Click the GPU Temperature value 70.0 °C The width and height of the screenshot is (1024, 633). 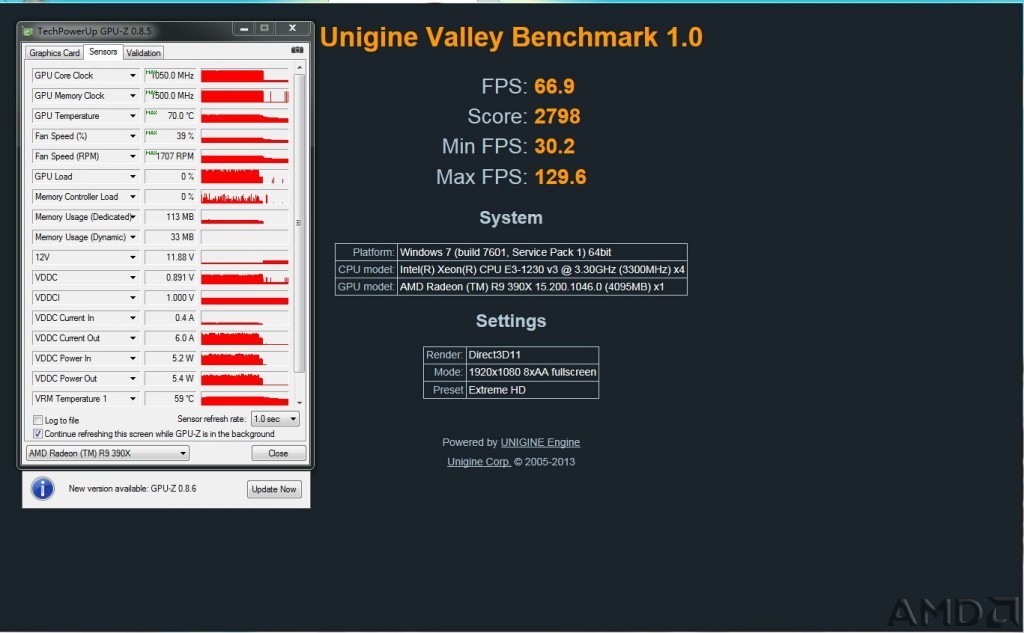tap(170, 116)
